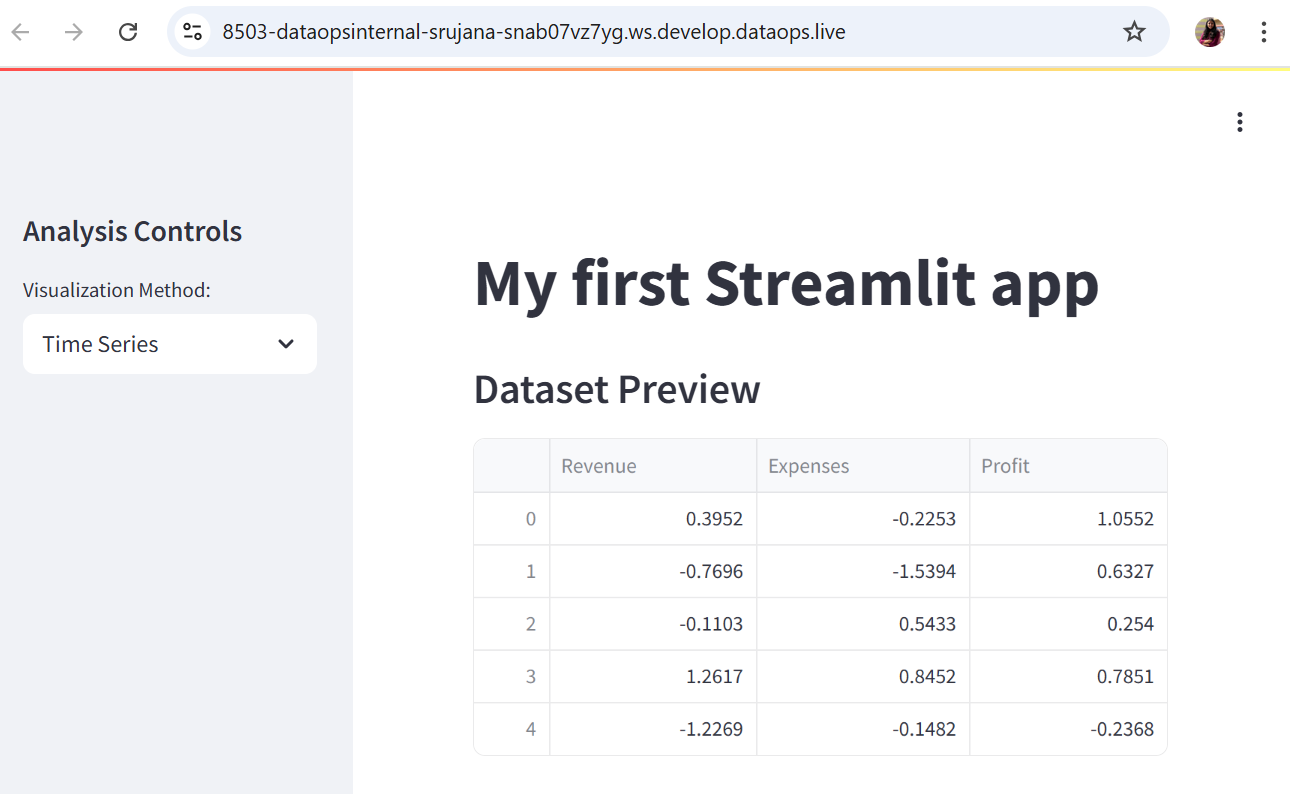
Task: Click the Profit column header
Action: click(1068, 466)
